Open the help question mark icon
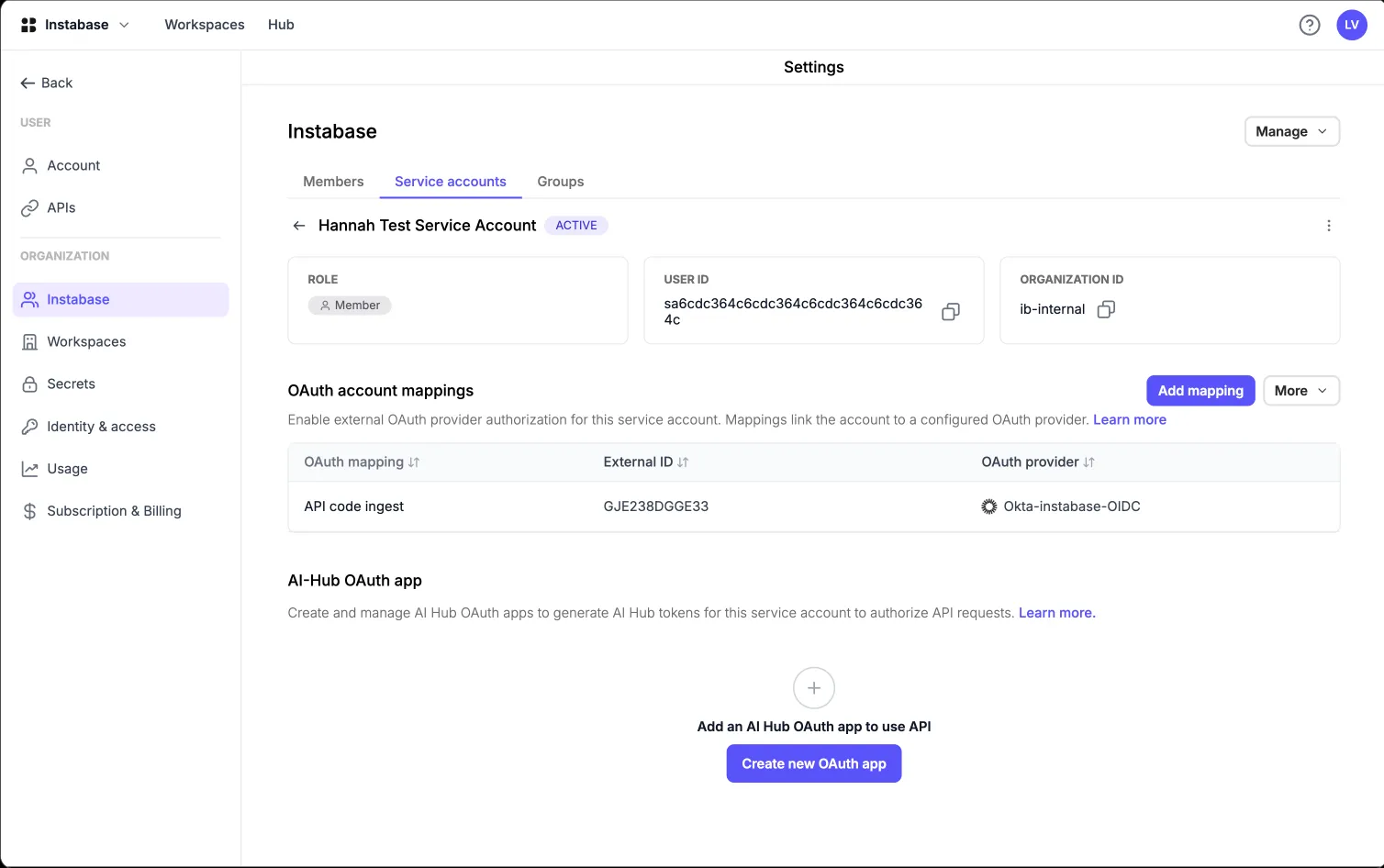Screen dimensions: 1384x868 pos(1310,25)
